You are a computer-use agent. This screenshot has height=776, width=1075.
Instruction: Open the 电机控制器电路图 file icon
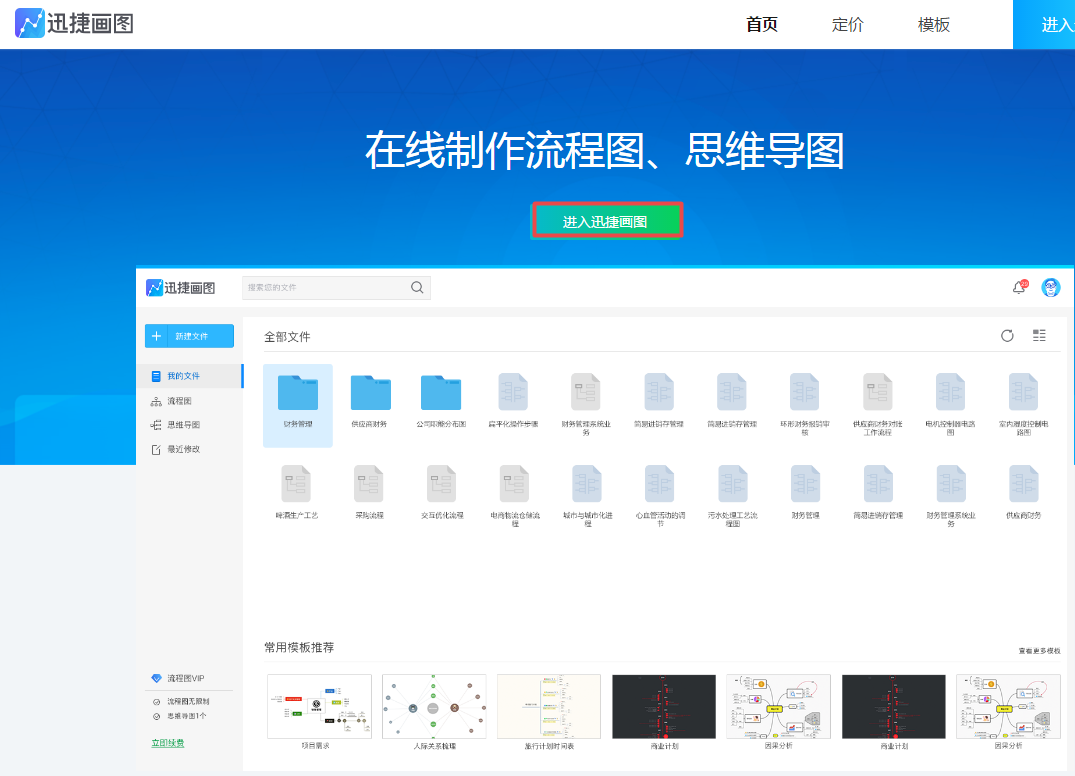[x=950, y=392]
